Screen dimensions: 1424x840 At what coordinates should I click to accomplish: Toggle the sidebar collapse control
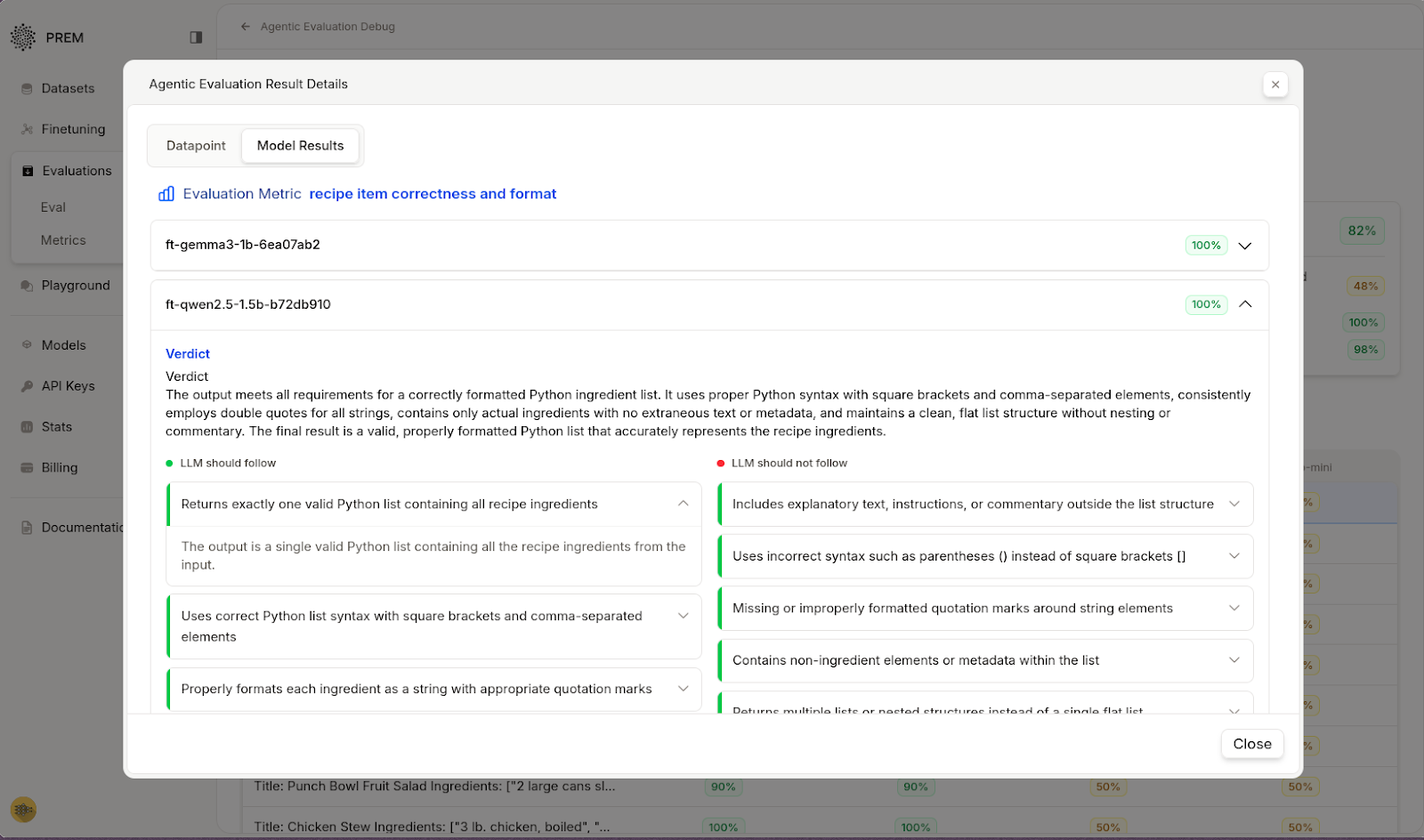(x=196, y=37)
